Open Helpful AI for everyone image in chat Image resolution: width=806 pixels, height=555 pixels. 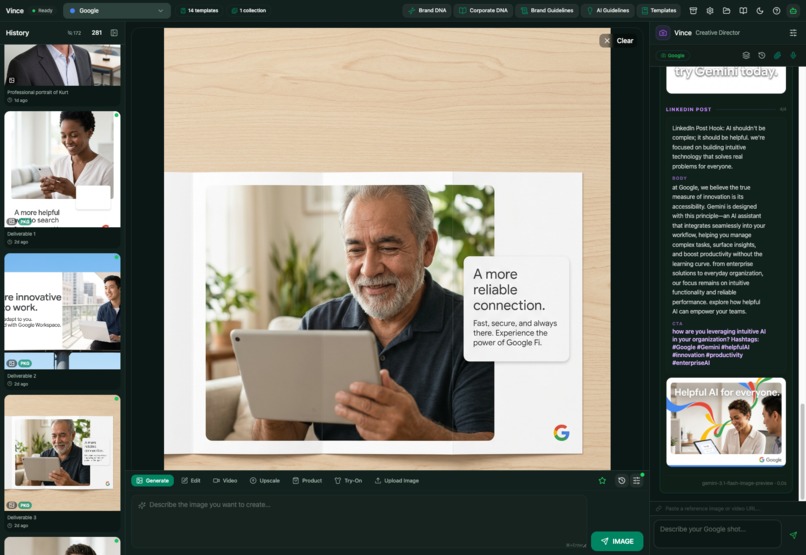point(726,422)
